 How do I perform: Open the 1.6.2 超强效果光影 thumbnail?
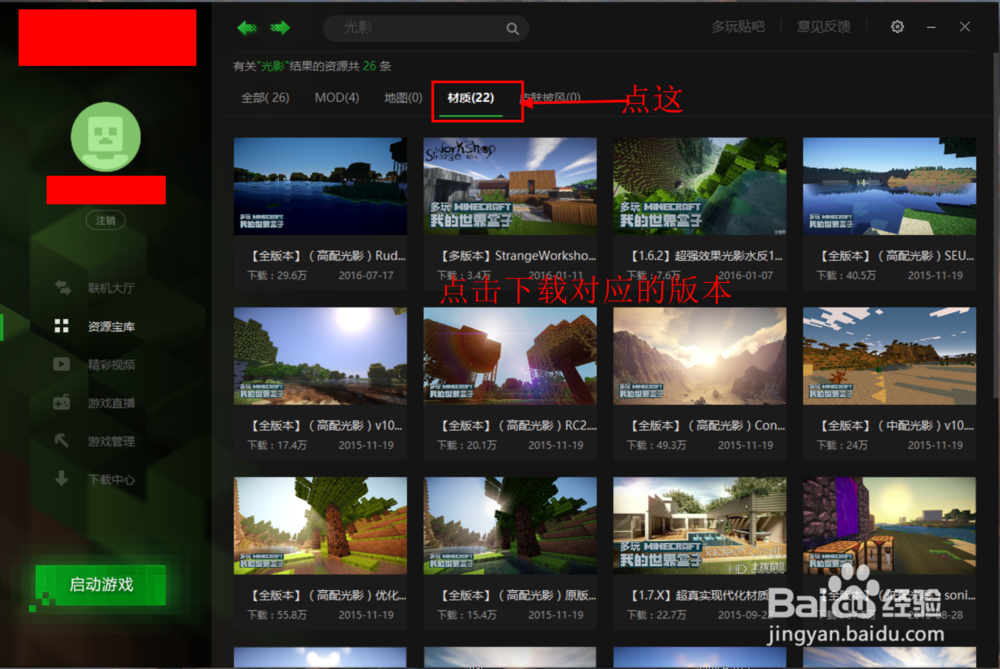pos(700,186)
